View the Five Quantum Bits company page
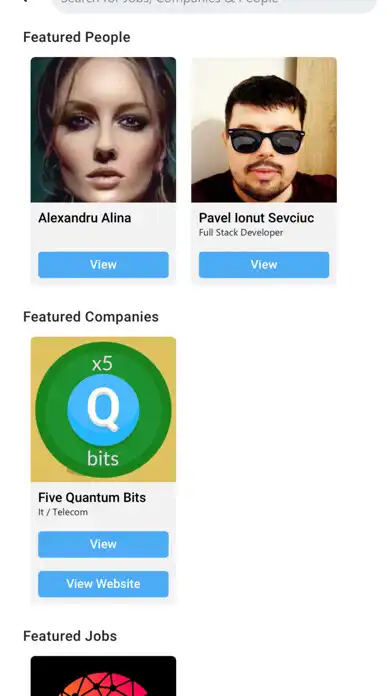Viewport: 392px width, 696px height. click(x=103, y=544)
